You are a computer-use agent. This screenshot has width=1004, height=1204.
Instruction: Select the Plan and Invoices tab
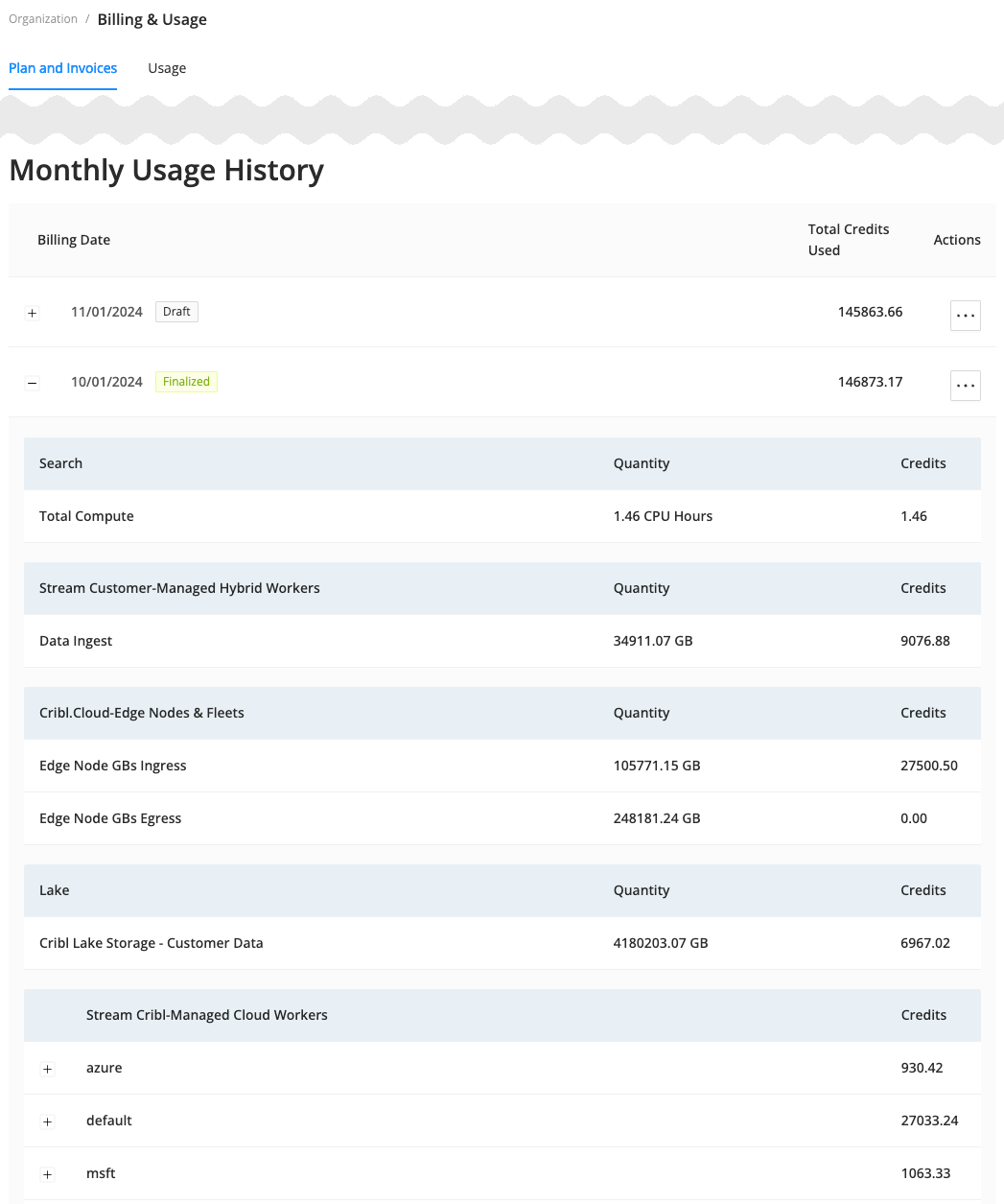[62, 68]
